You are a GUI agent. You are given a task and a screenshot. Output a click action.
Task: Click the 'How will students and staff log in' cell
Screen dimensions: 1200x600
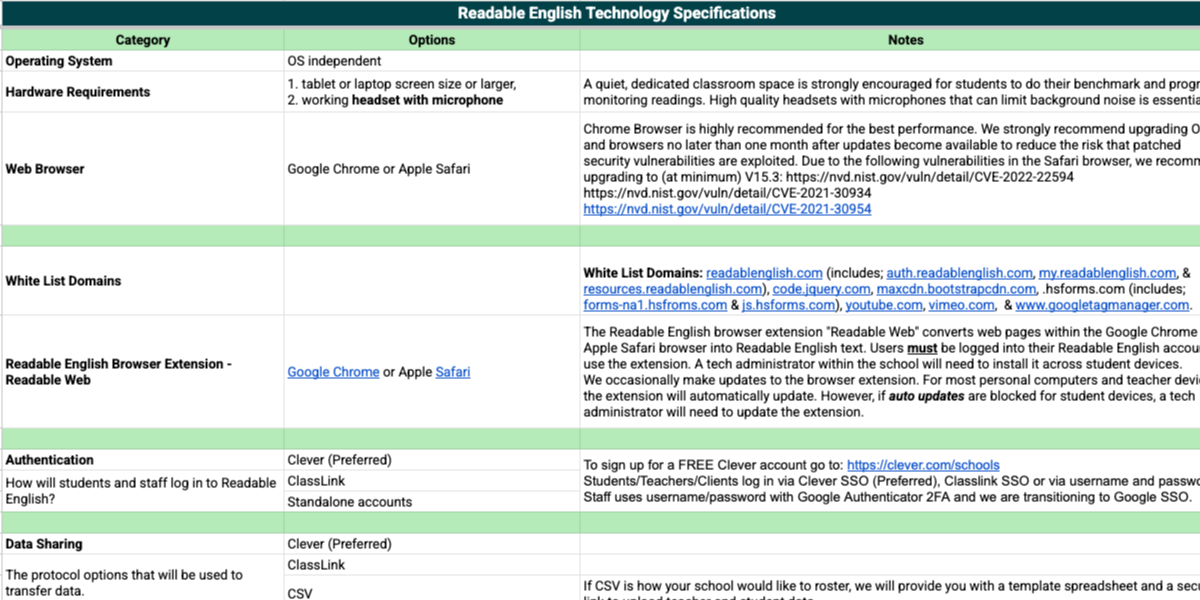coord(142,491)
